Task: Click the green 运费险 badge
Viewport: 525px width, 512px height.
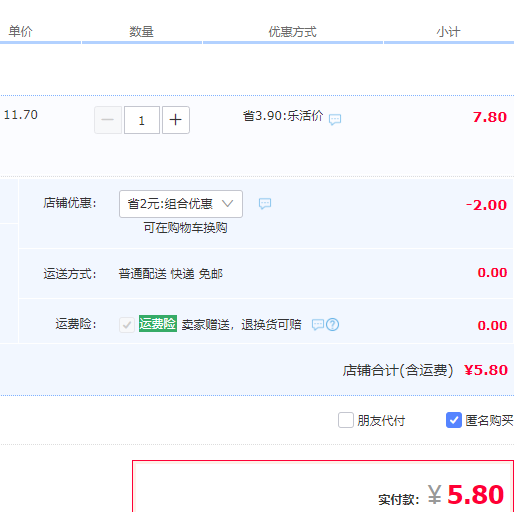Action: click(x=158, y=323)
